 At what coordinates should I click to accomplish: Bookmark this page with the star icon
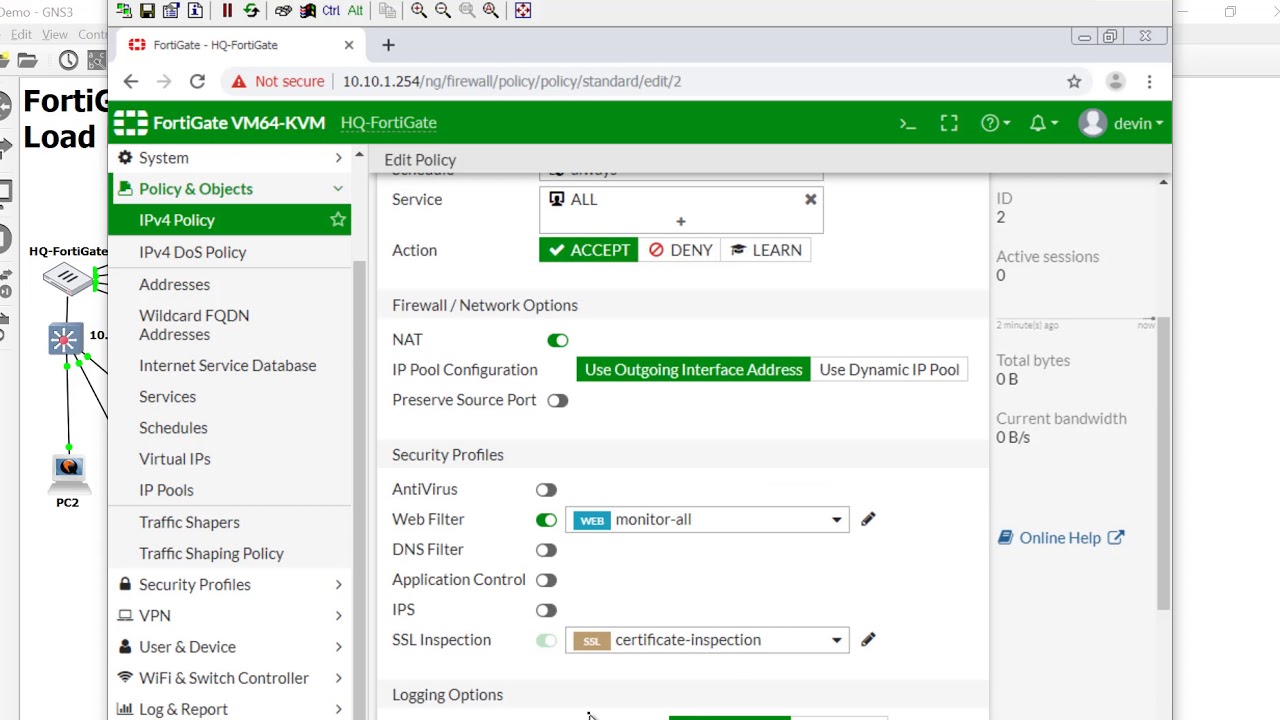[x=1074, y=81]
